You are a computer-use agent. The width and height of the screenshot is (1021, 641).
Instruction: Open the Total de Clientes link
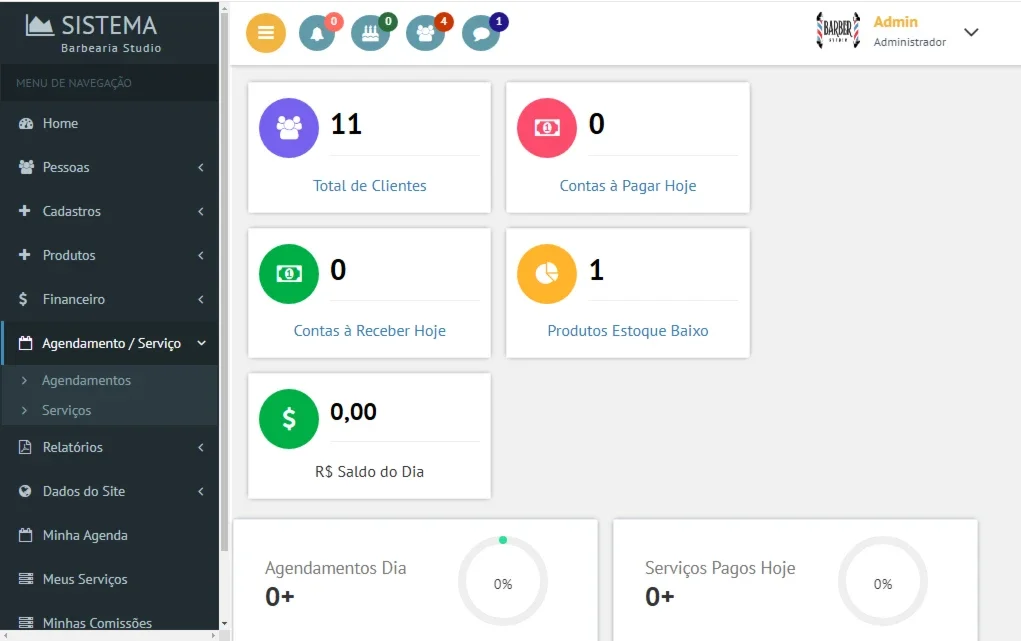click(x=370, y=186)
